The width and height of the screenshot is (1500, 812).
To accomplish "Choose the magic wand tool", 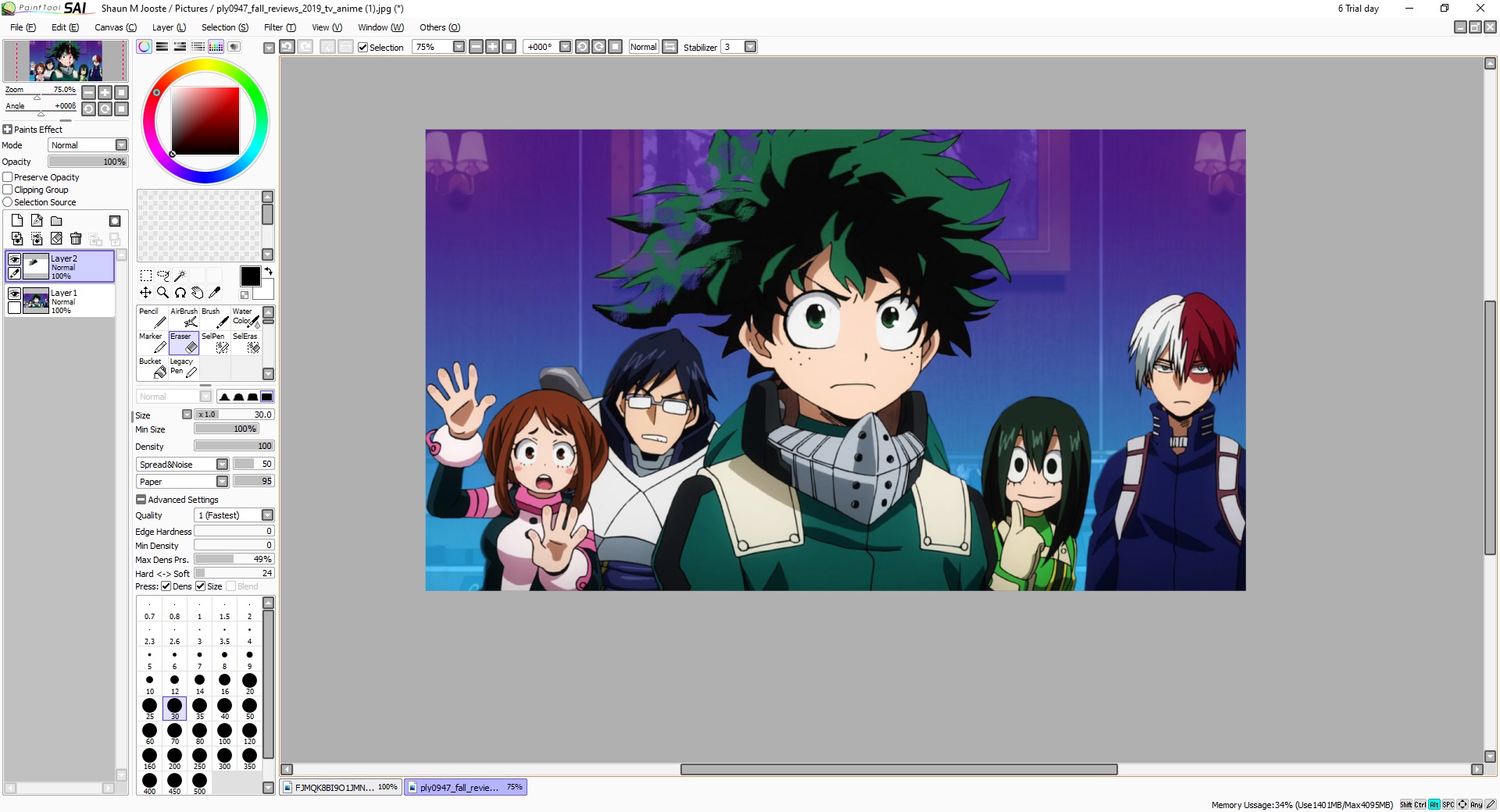I will (180, 276).
